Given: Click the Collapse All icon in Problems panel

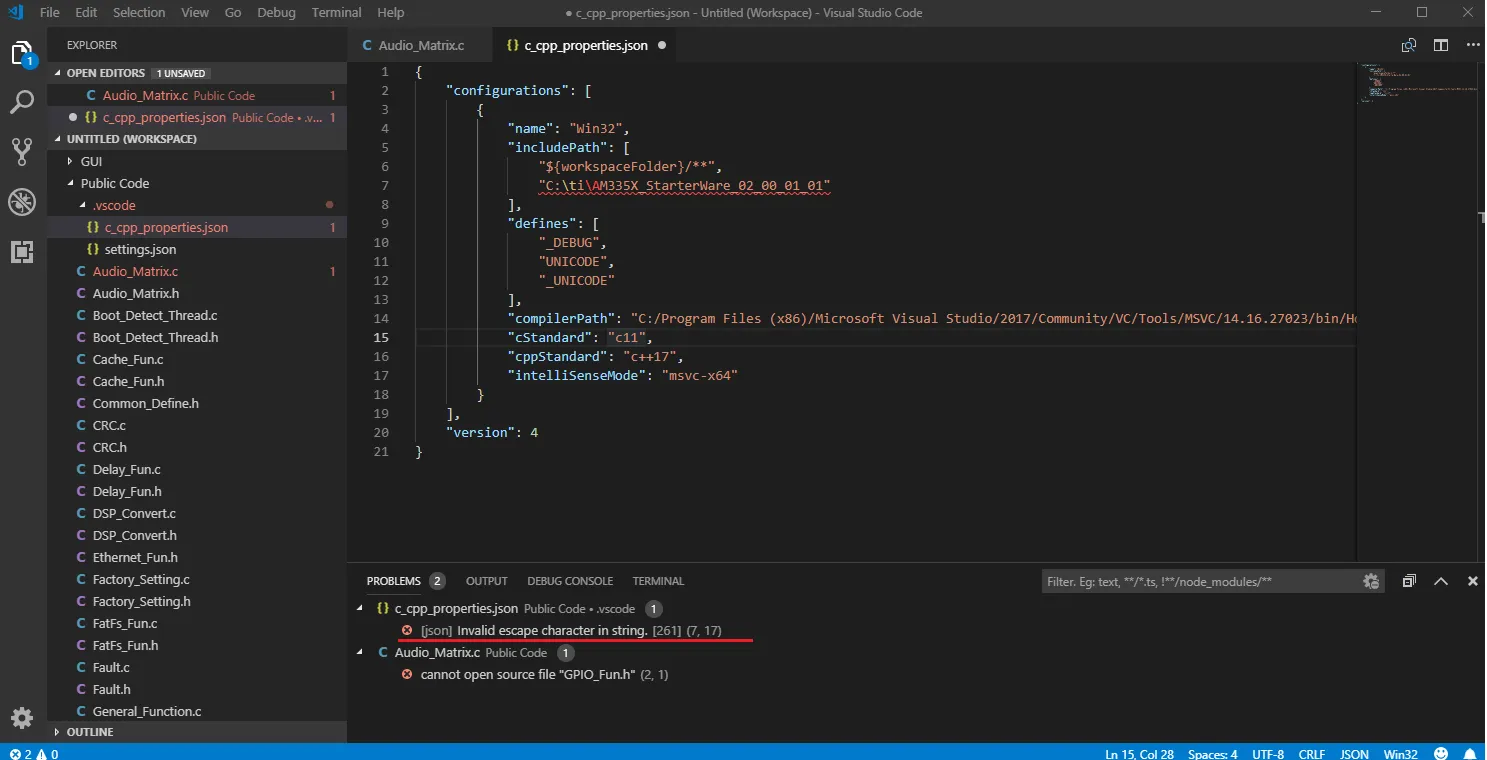Looking at the screenshot, I should (1409, 581).
